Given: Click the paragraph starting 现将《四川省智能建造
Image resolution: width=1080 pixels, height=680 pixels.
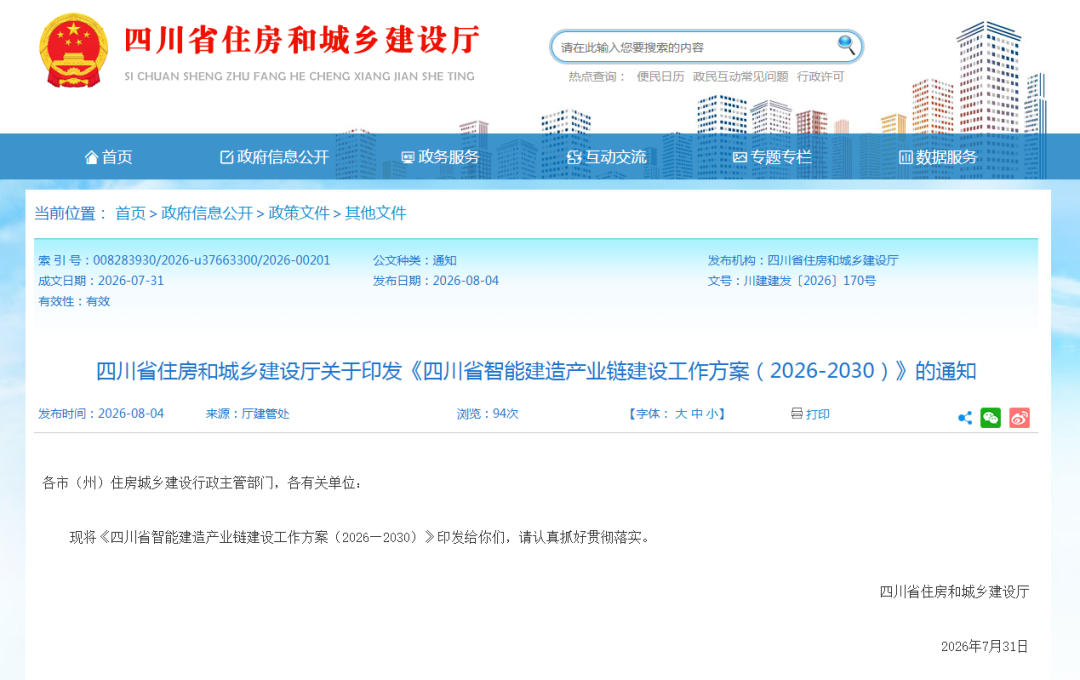Looking at the screenshot, I should point(359,537).
